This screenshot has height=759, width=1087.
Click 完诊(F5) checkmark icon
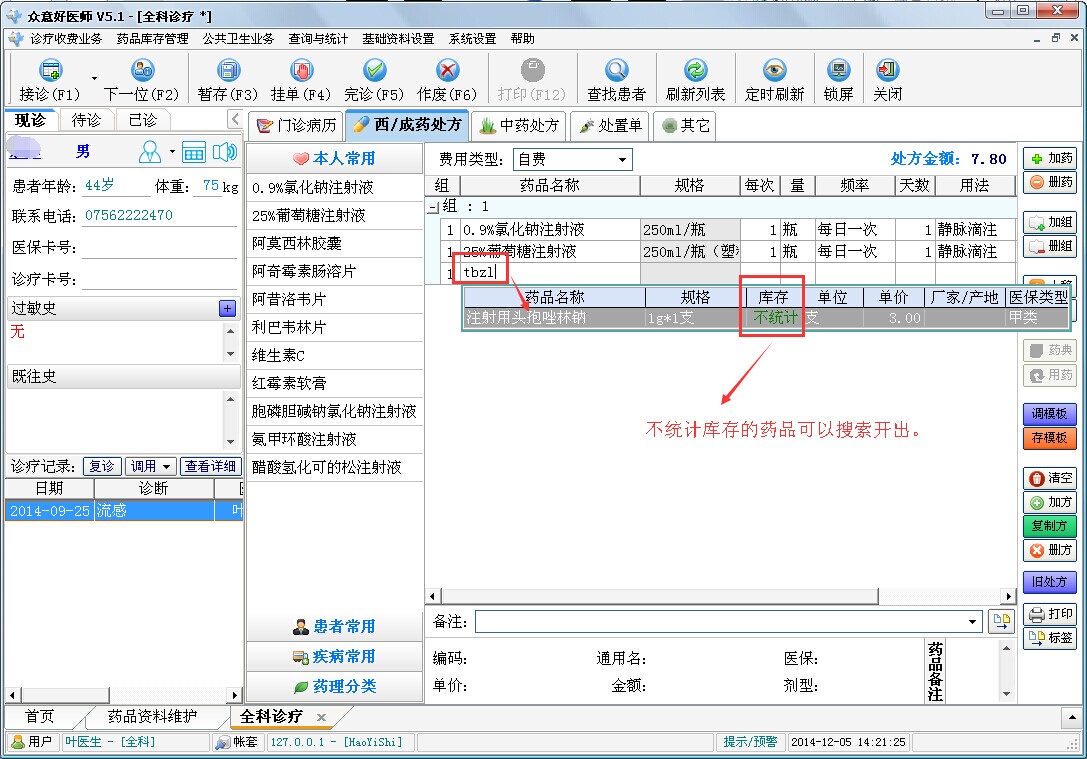pos(374,70)
